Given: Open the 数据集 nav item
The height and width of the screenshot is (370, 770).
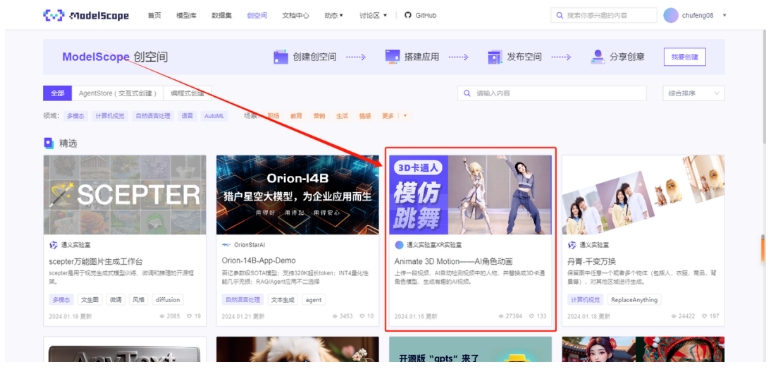Looking at the screenshot, I should pos(221,15).
